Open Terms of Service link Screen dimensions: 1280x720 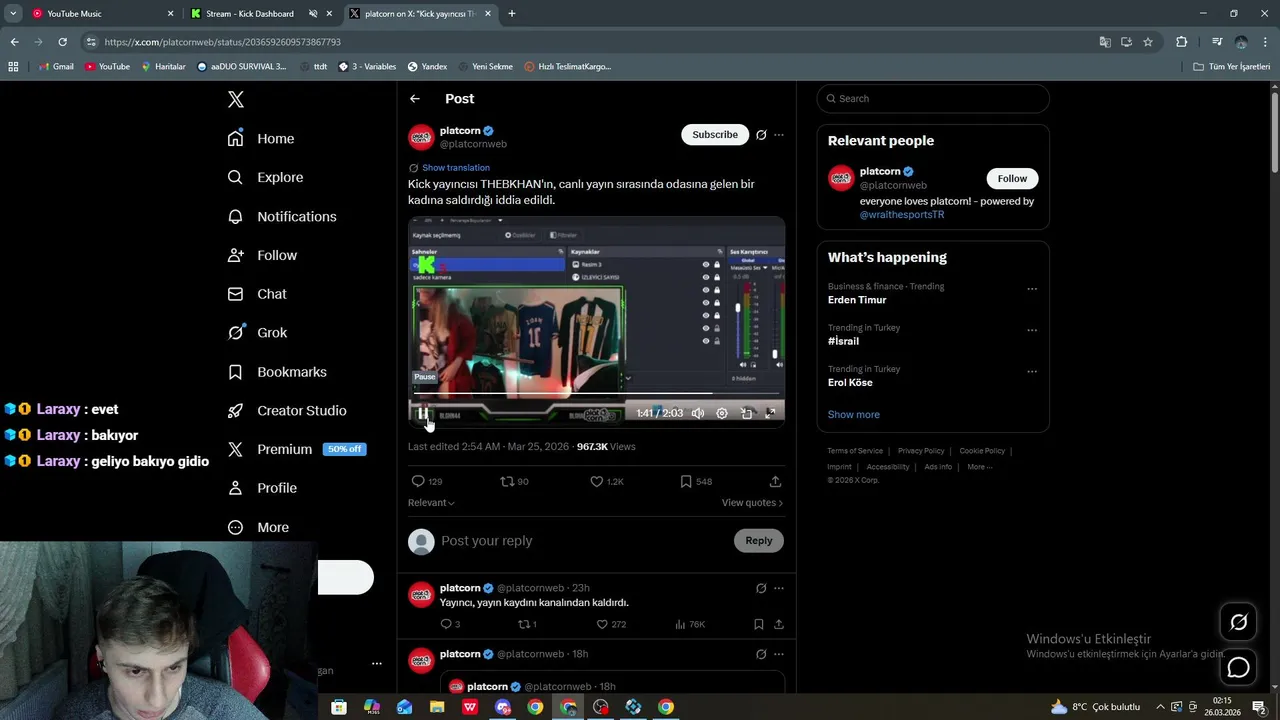855,451
